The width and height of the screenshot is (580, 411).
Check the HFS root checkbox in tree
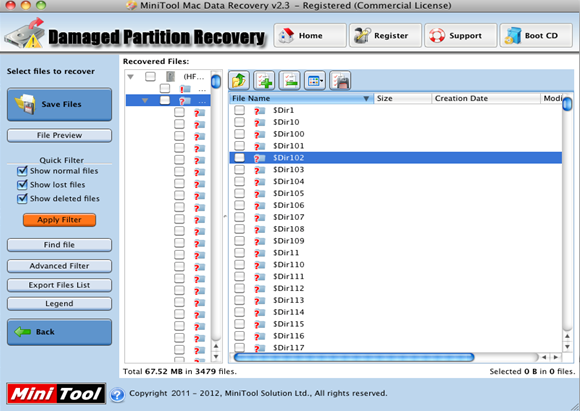[x=150, y=77]
